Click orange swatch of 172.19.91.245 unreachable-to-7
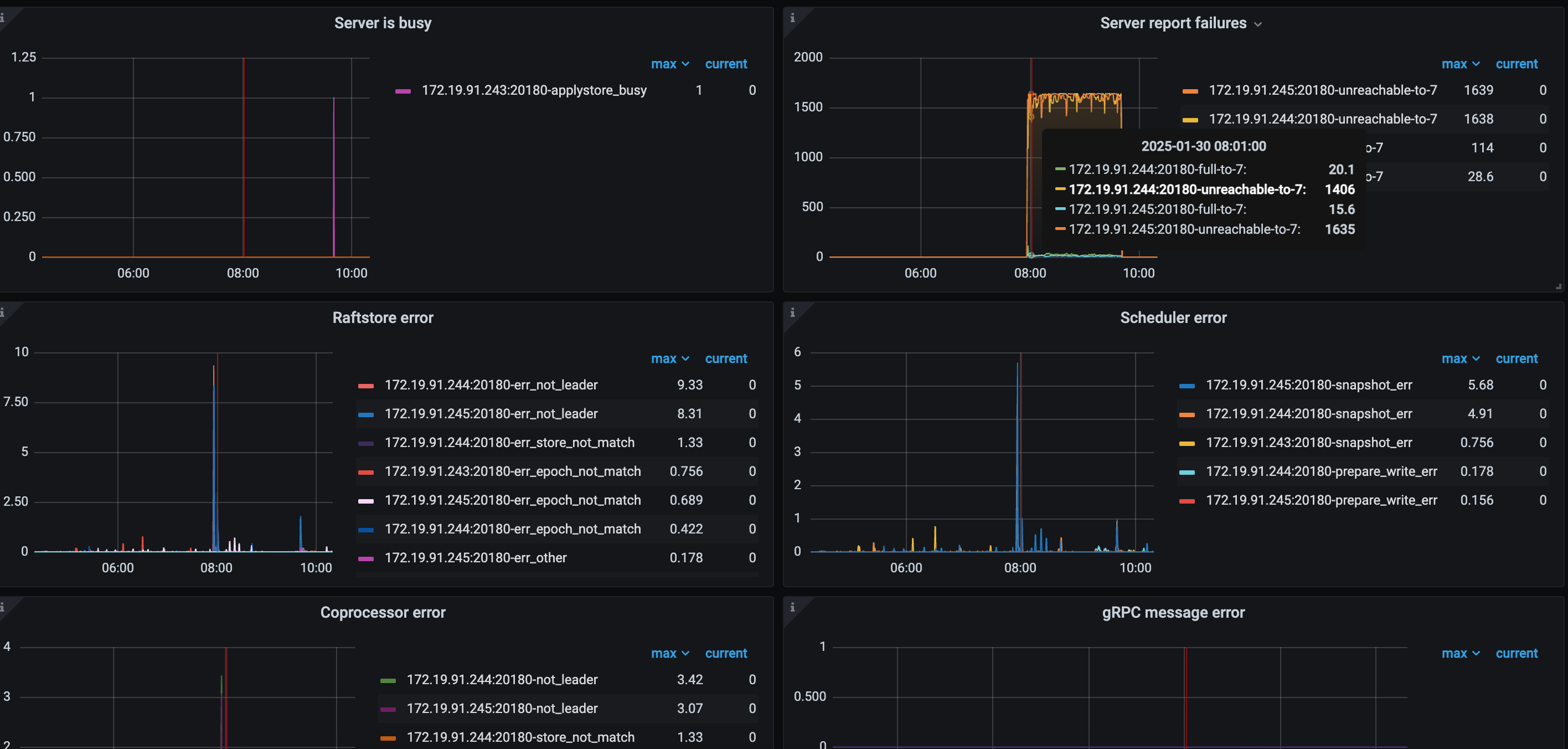The image size is (1568, 749). coord(1190,91)
